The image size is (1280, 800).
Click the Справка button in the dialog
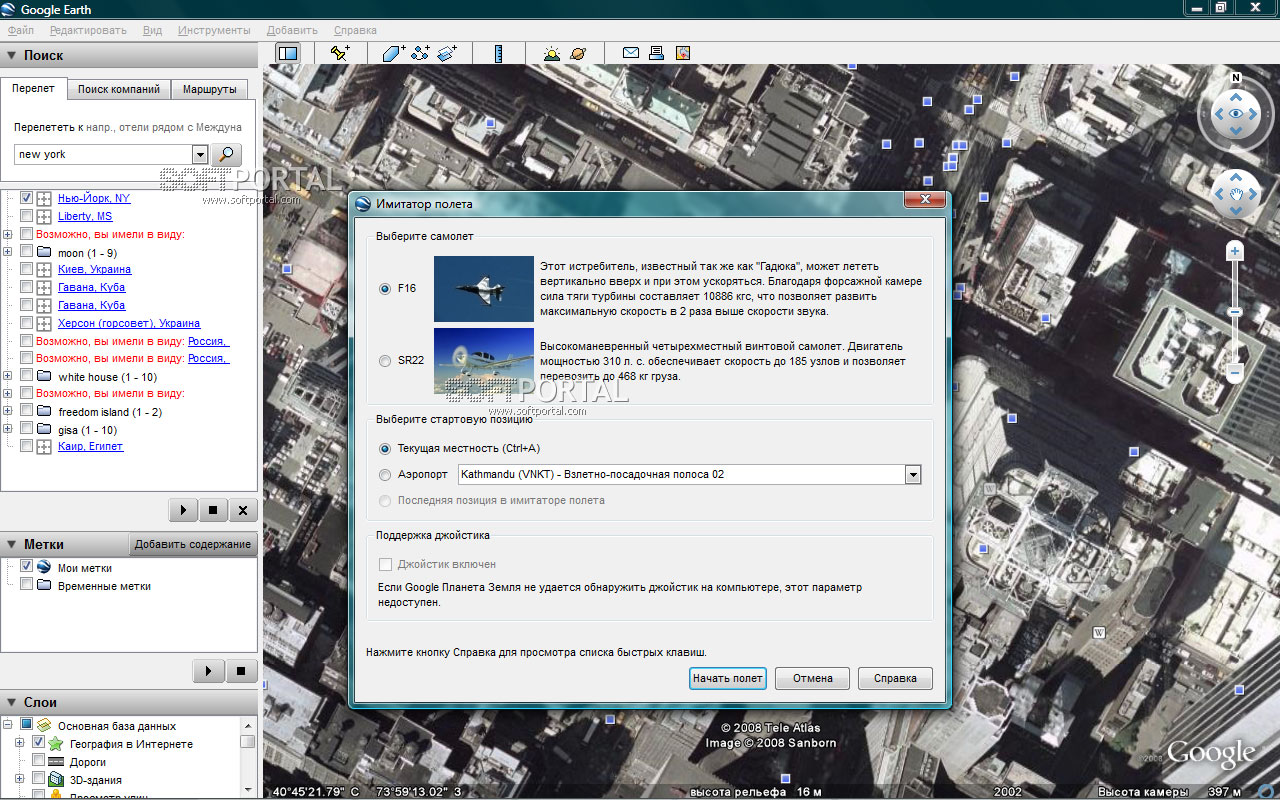click(895, 678)
